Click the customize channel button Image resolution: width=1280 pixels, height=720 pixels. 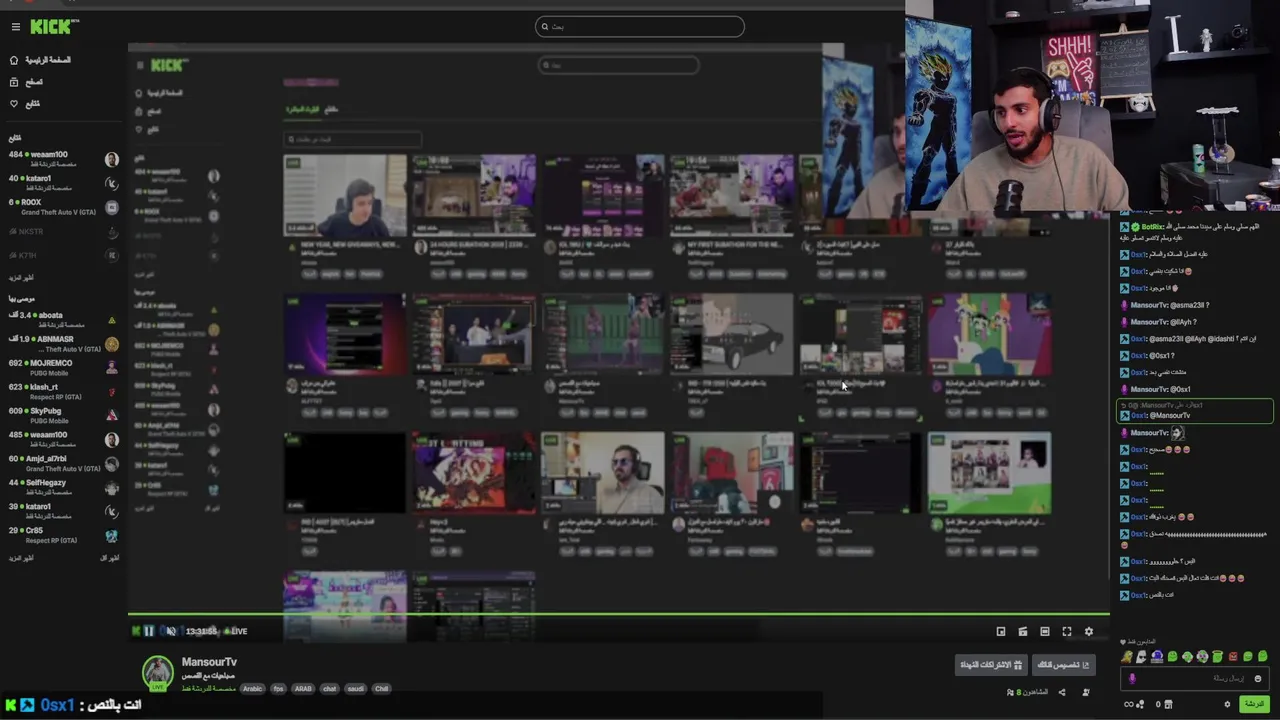click(x=1063, y=665)
